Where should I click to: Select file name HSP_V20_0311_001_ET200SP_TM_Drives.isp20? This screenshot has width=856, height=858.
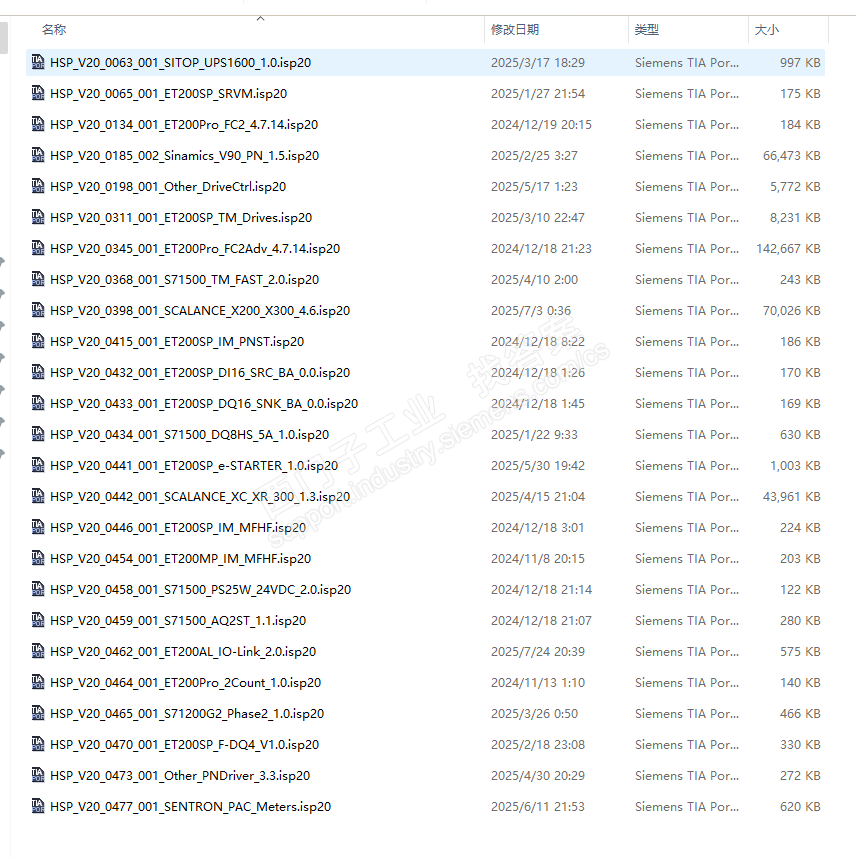(181, 218)
